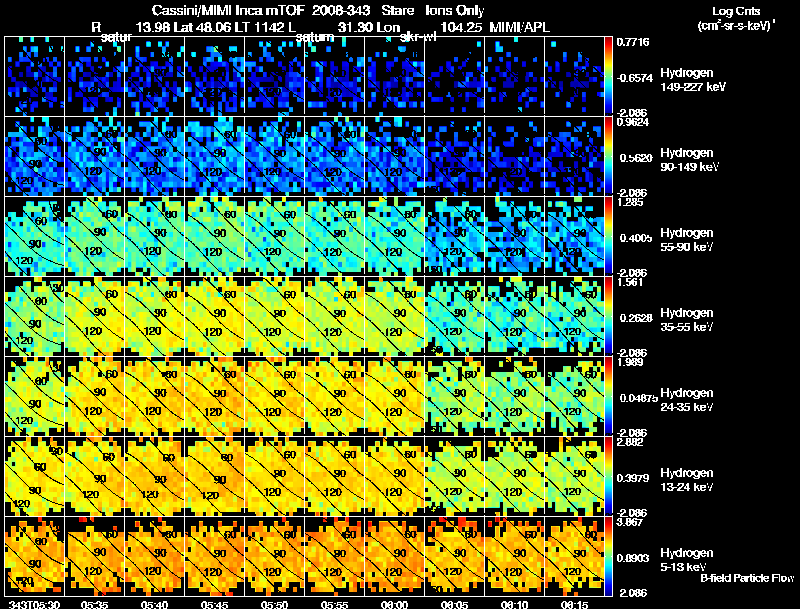Screen dimensions: 800x609
Task: Click the color bar value 0.2628
Action: click(636, 318)
